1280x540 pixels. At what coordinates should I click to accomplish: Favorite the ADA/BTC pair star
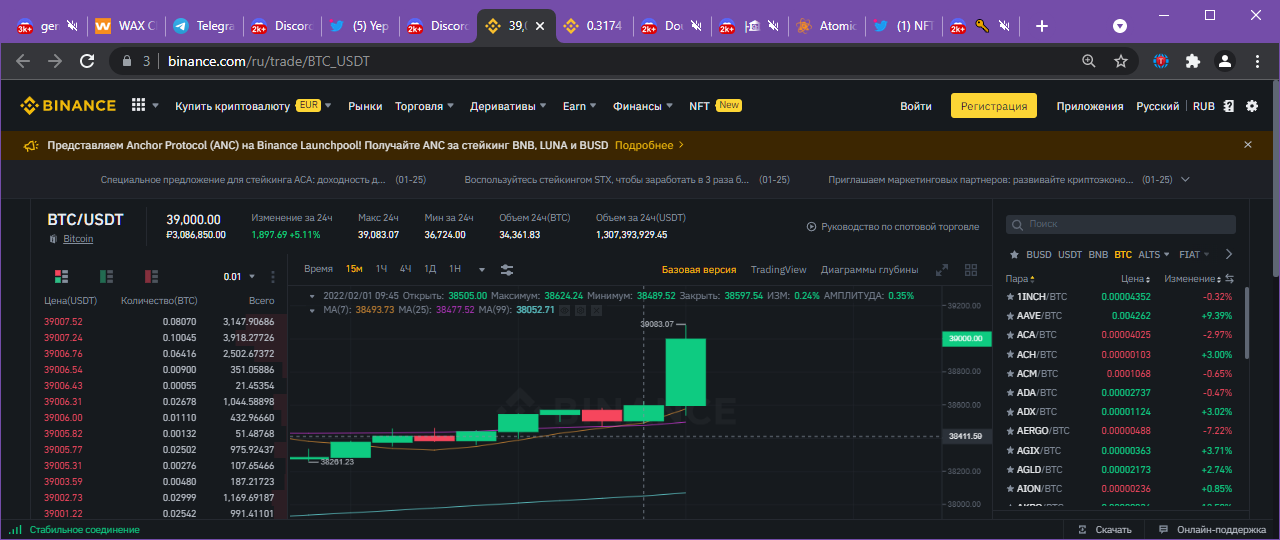(1010, 393)
